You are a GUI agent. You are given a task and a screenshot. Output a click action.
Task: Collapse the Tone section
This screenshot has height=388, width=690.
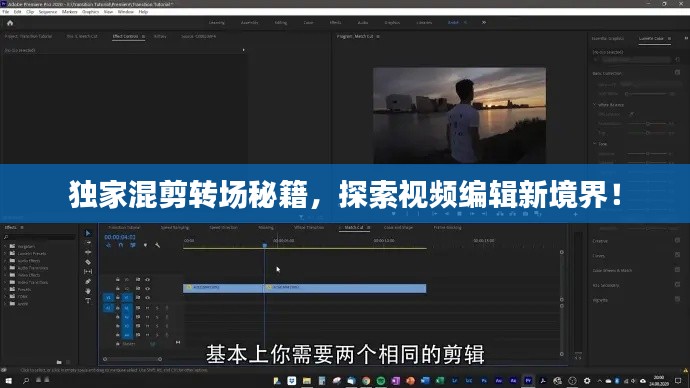tap(595, 143)
